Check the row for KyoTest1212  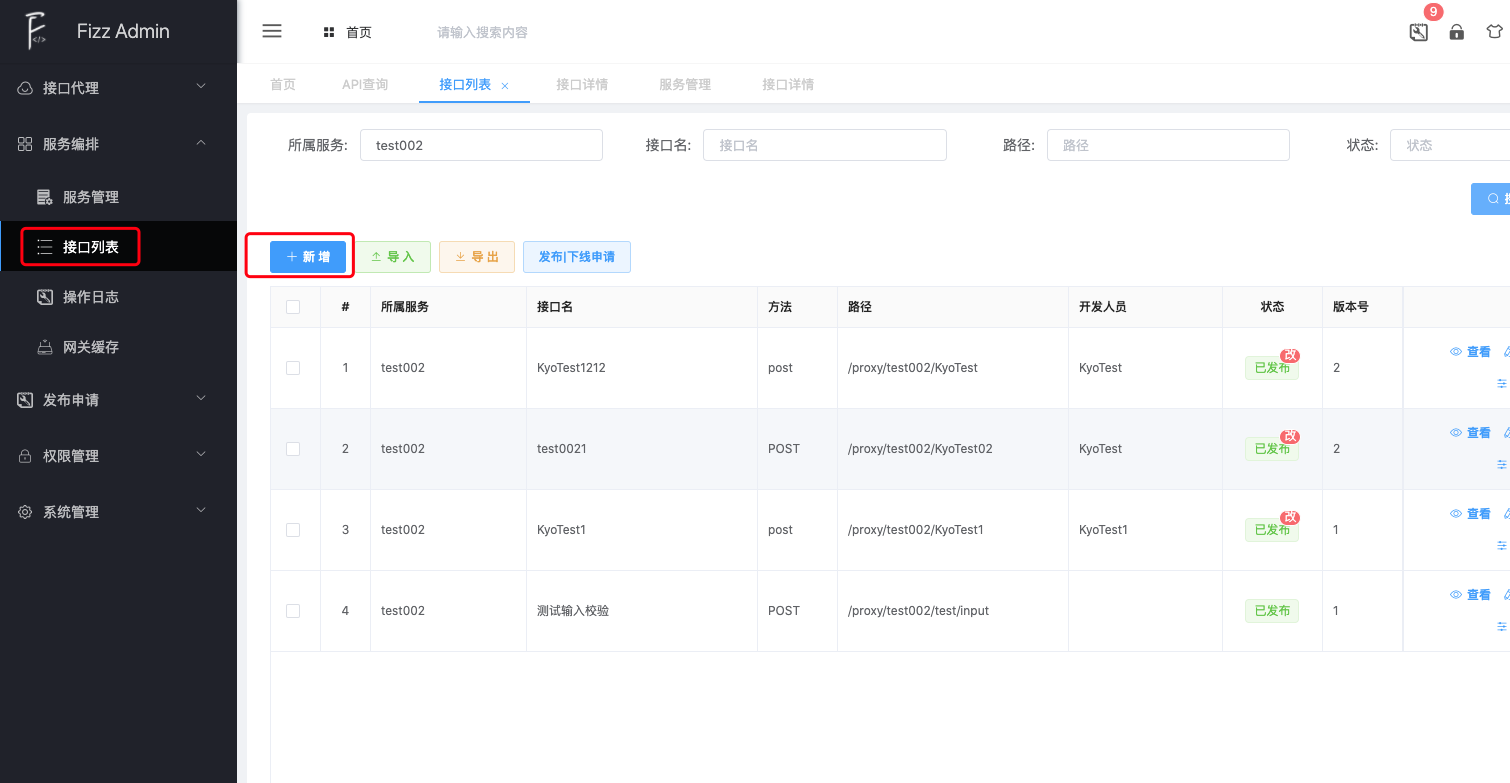pyautogui.click(x=293, y=368)
